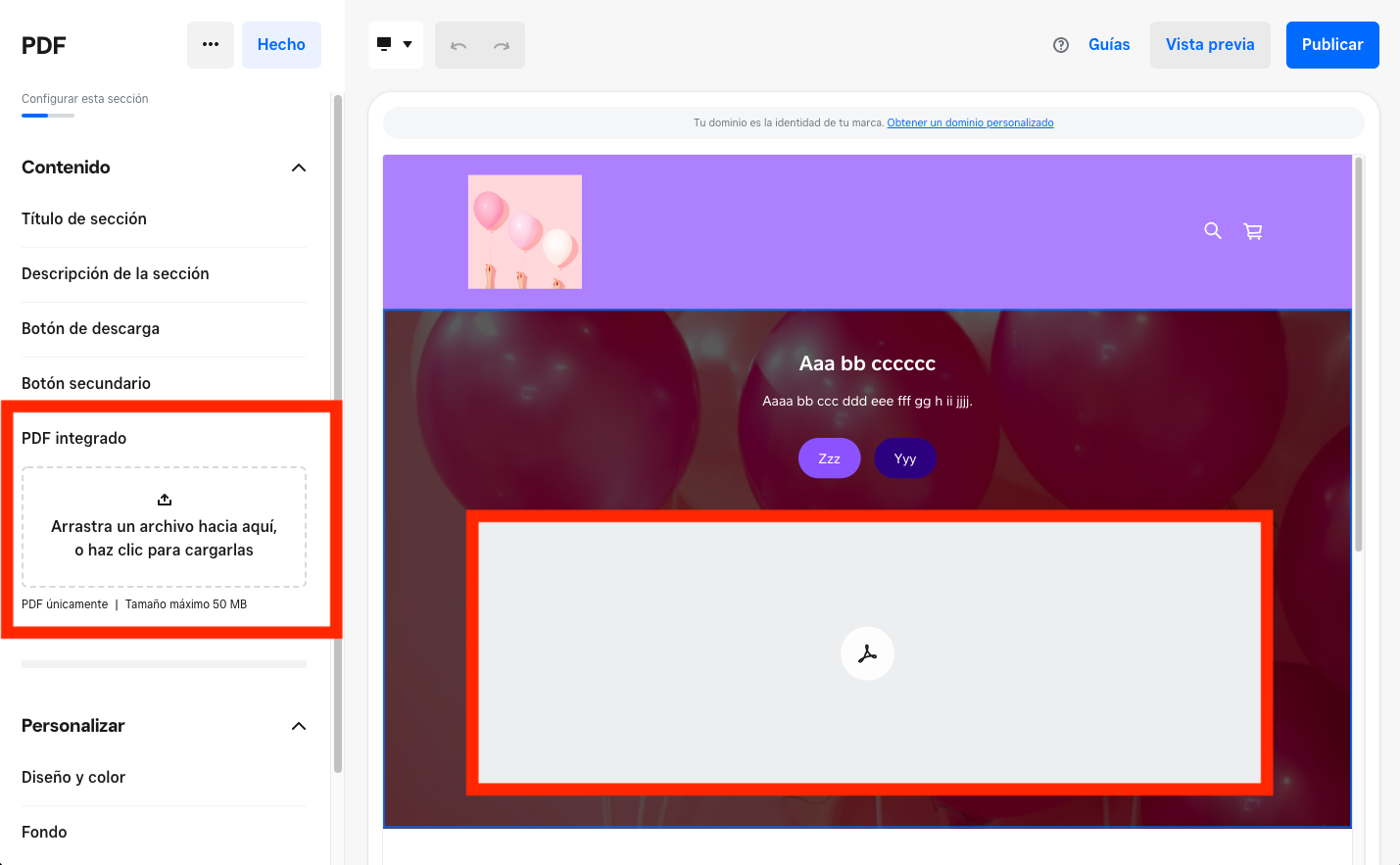
Task: Click the PDF Acrobat icon in preview
Action: (867, 653)
